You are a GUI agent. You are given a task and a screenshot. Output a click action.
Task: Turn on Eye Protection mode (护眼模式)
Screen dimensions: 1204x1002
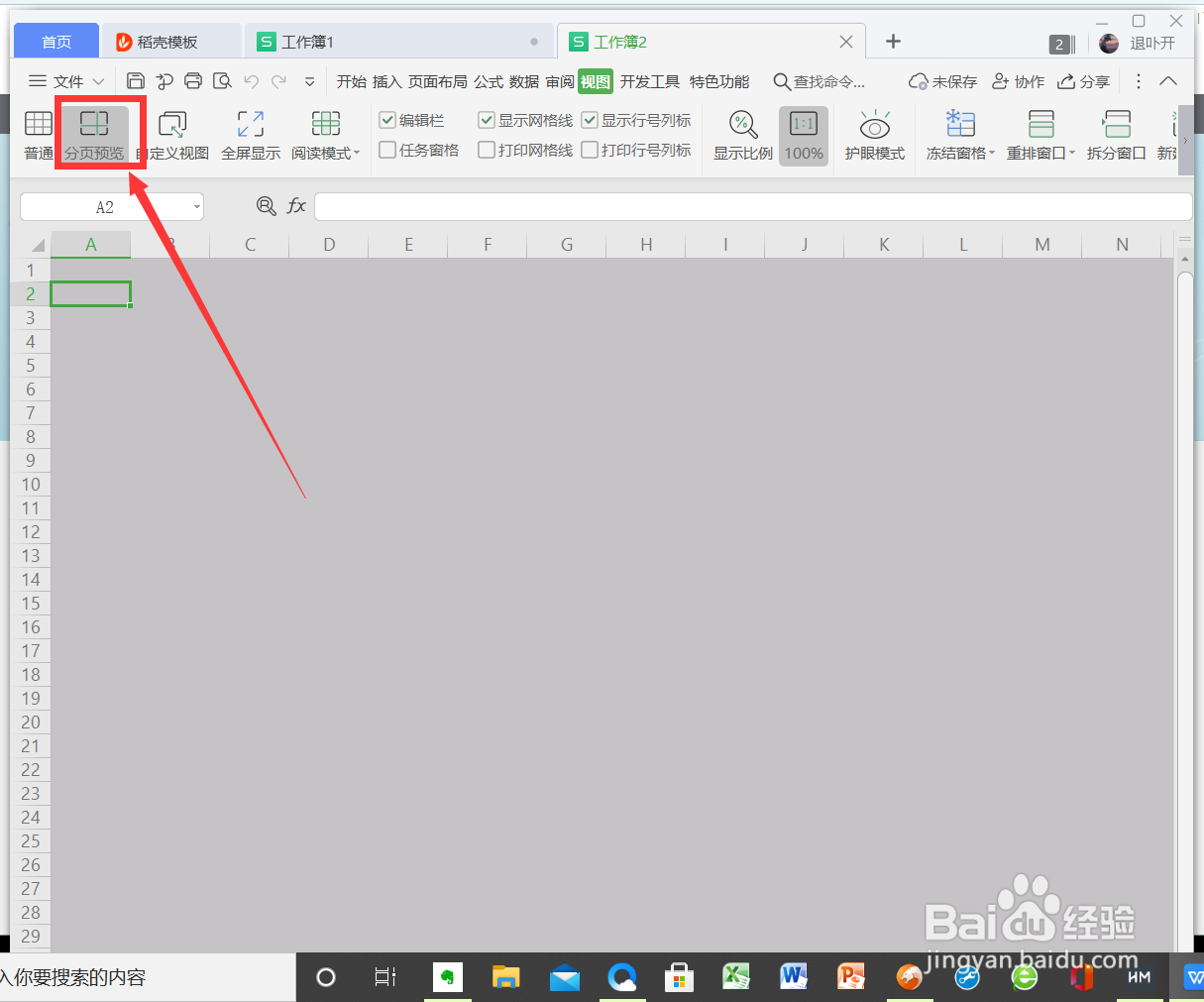coord(875,135)
